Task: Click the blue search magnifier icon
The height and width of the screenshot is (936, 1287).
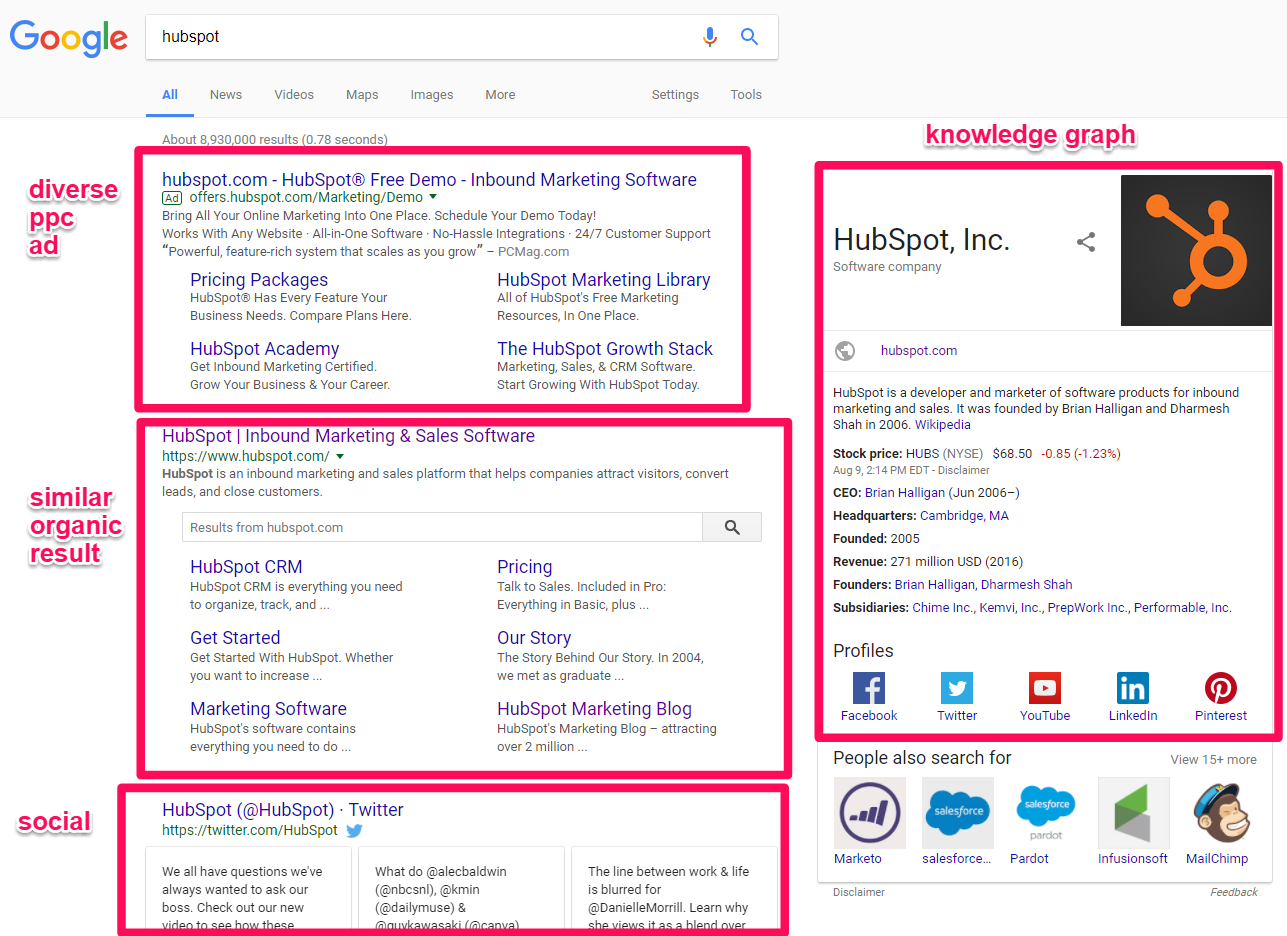Action: [749, 37]
